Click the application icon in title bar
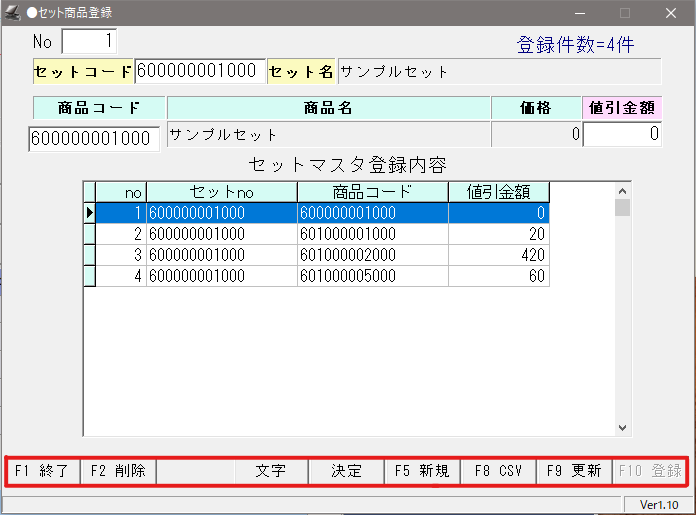Viewport: 696px width, 515px height. coord(13,13)
